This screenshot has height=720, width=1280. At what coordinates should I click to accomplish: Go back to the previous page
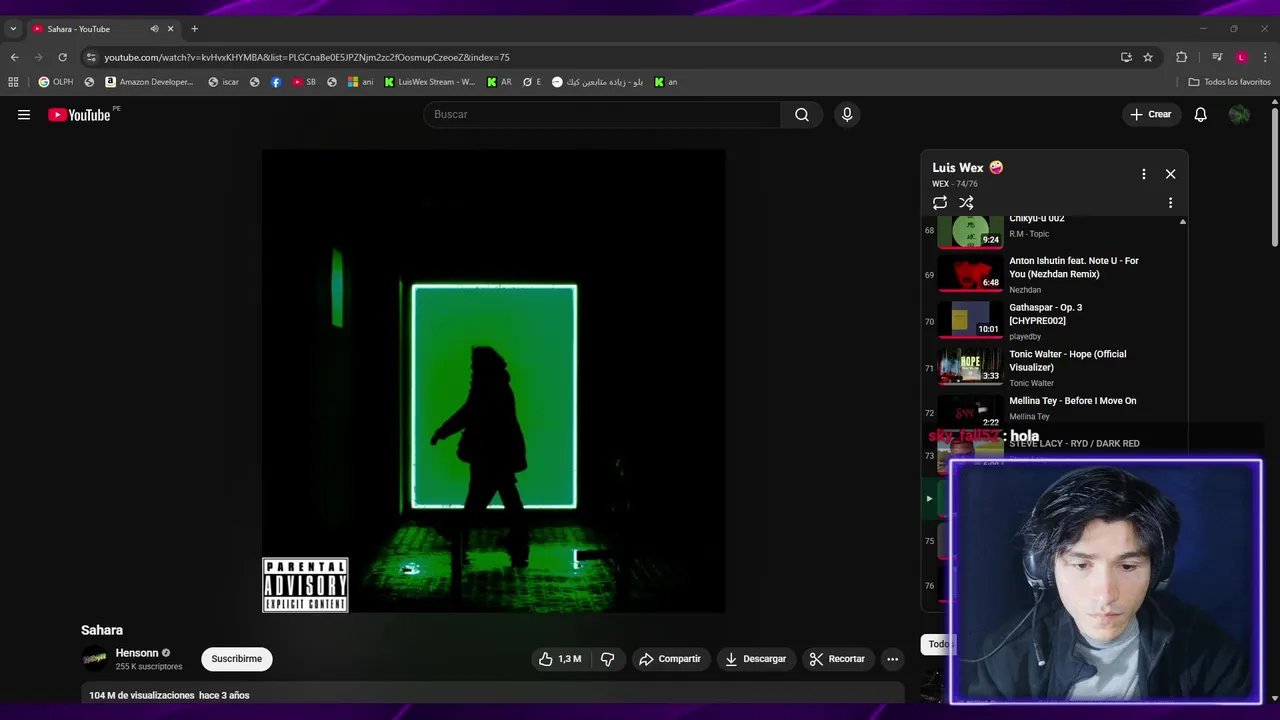point(15,57)
